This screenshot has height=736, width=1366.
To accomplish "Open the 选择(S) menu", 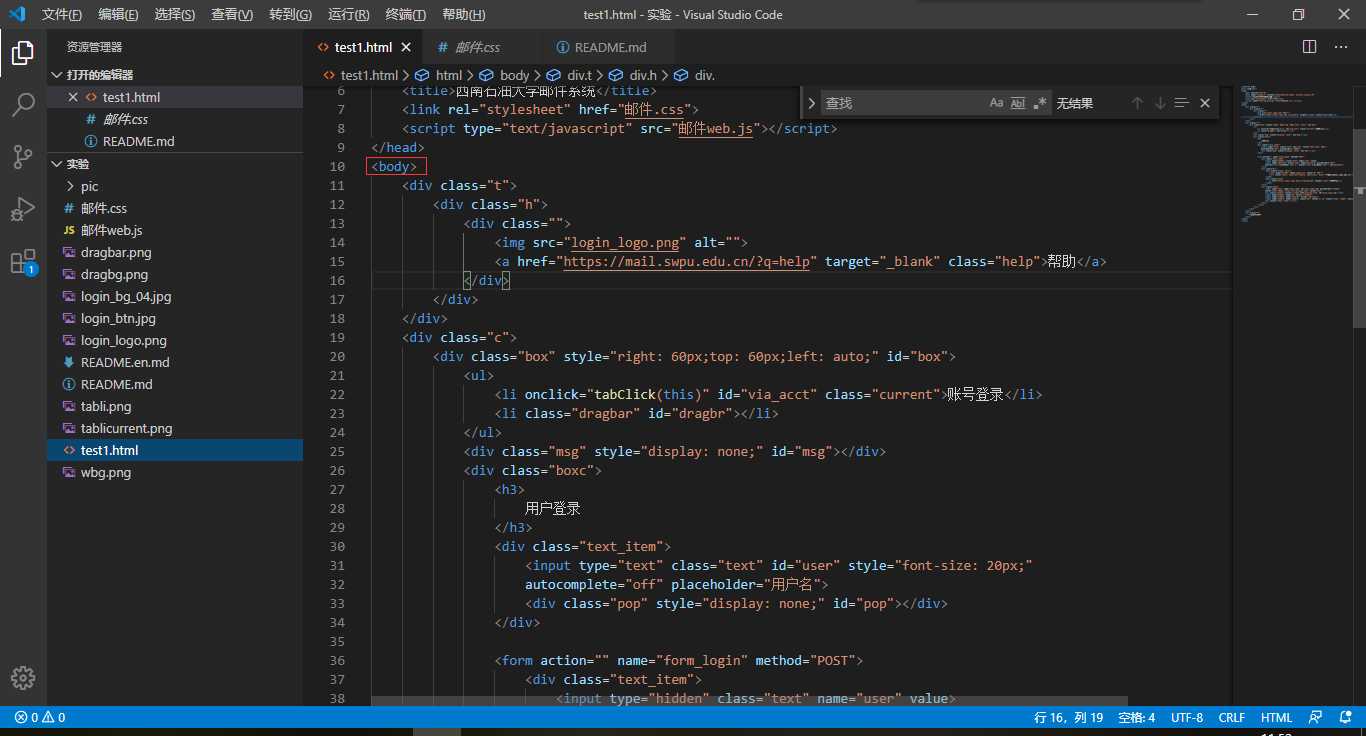I will (175, 14).
